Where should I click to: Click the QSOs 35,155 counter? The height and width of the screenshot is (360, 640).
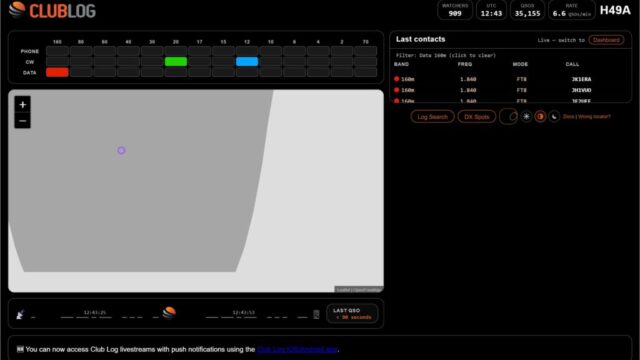click(527, 10)
